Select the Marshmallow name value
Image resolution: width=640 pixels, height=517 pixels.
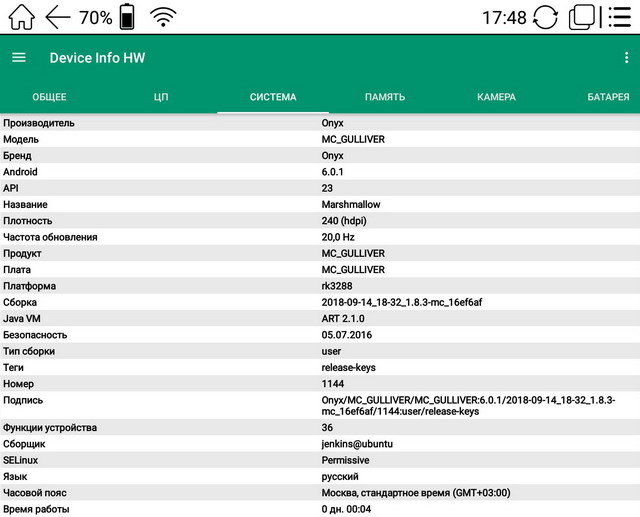pos(351,204)
